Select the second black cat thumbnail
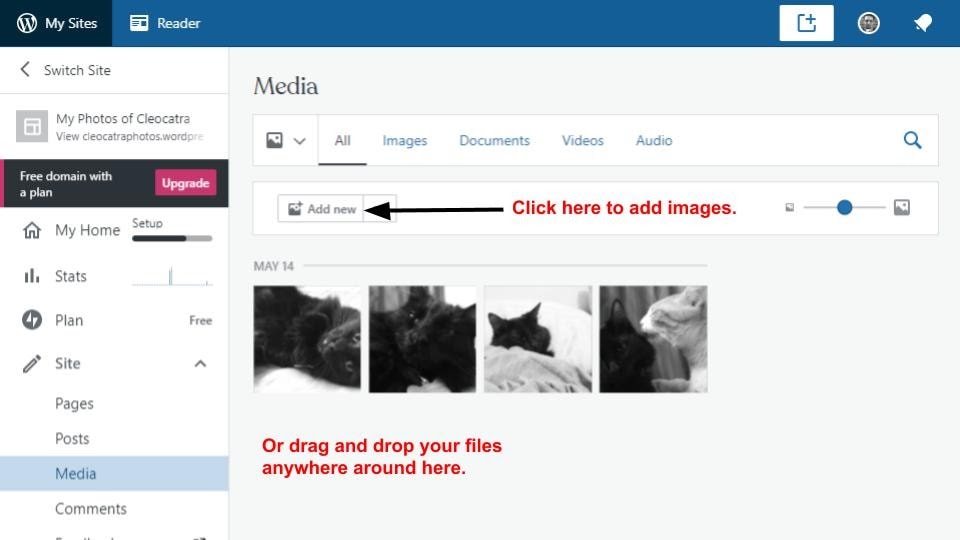Image resolution: width=960 pixels, height=540 pixels. pos(422,339)
